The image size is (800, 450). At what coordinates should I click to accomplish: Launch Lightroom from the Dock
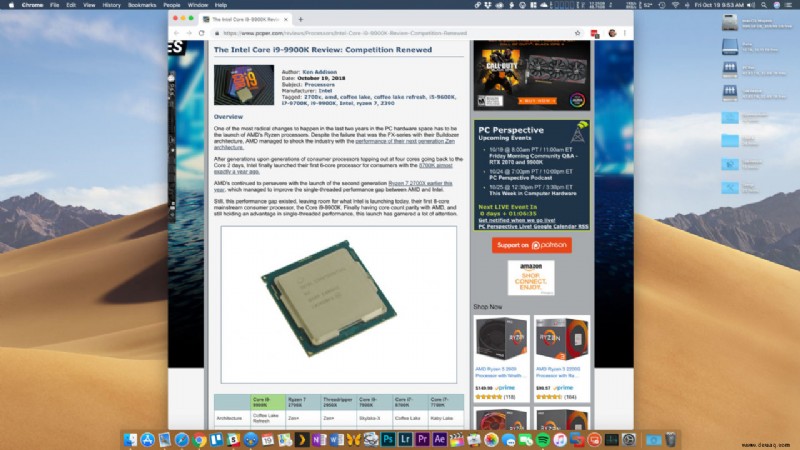point(405,440)
